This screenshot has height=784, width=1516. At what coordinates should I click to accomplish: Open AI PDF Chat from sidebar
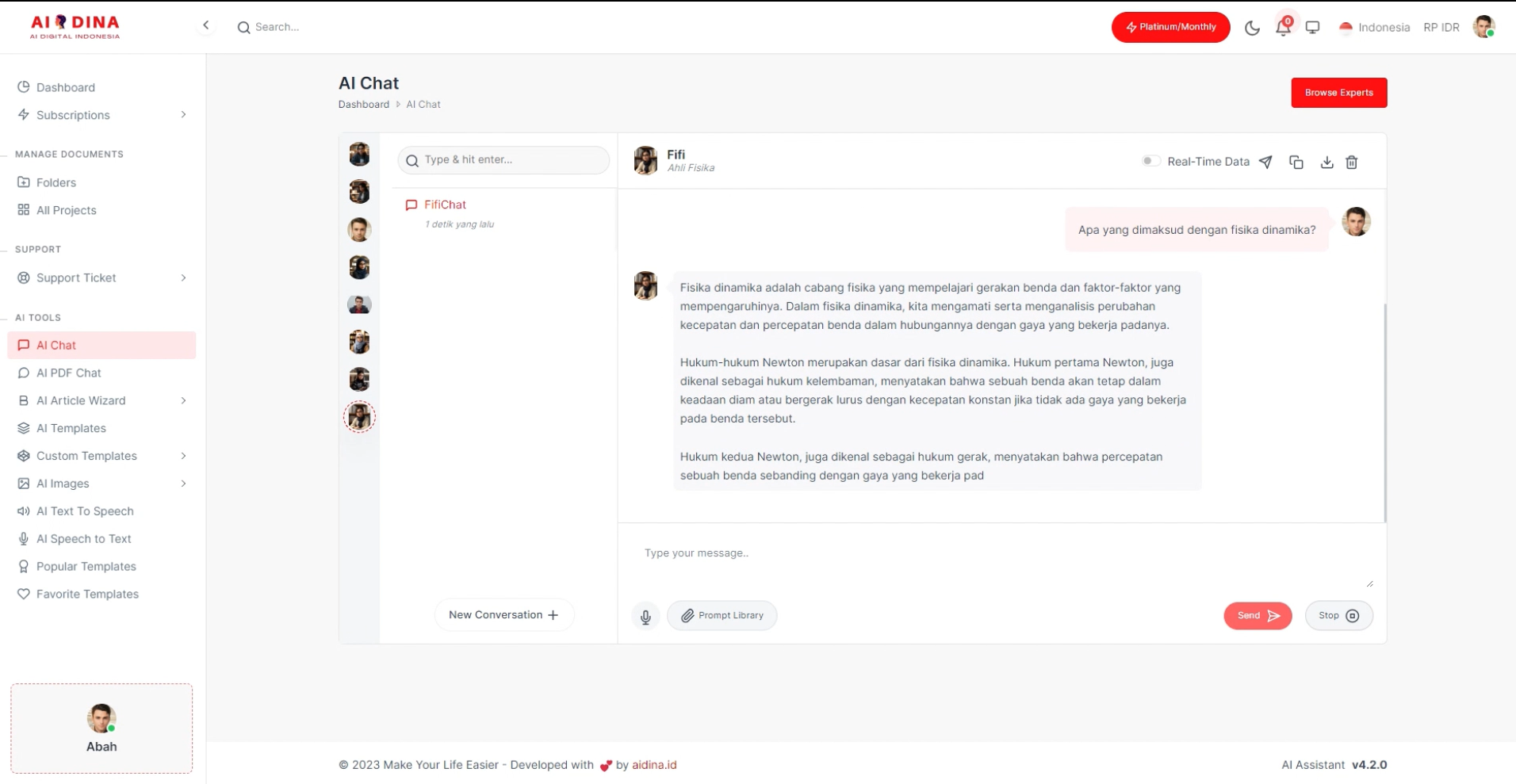[x=69, y=373]
